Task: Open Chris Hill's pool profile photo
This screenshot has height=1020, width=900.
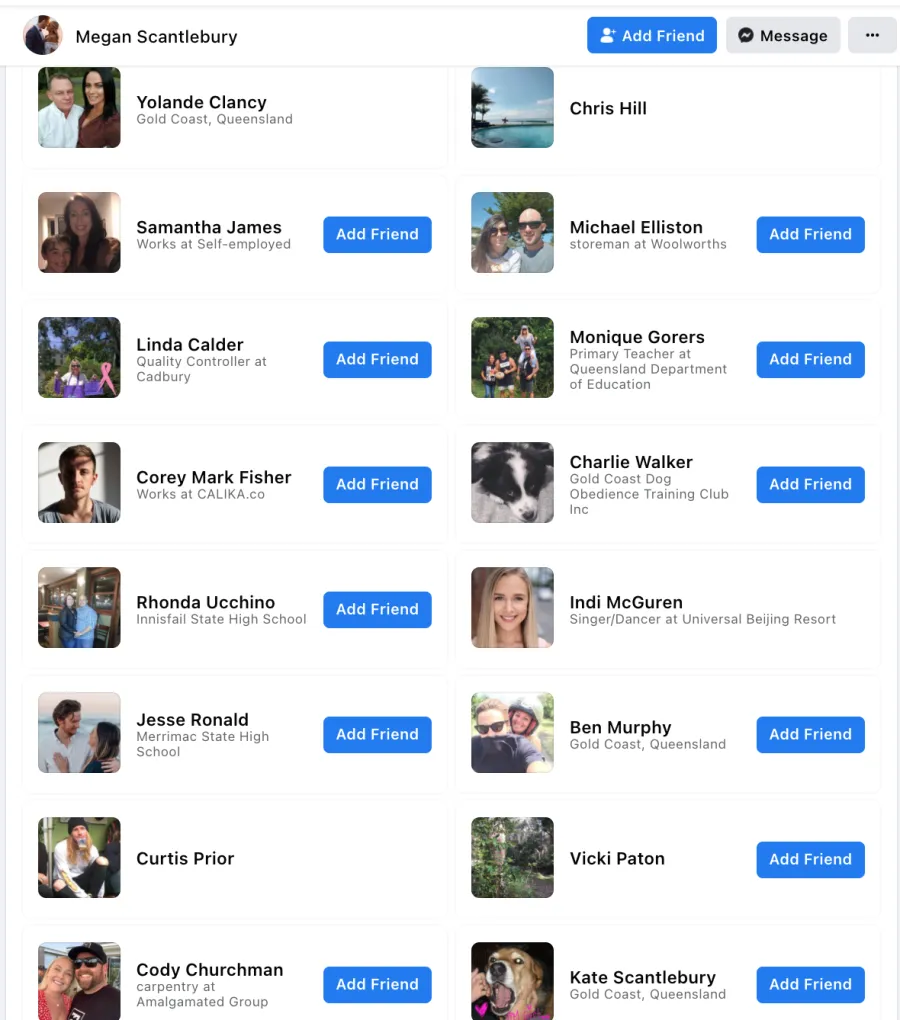Action: (x=512, y=107)
